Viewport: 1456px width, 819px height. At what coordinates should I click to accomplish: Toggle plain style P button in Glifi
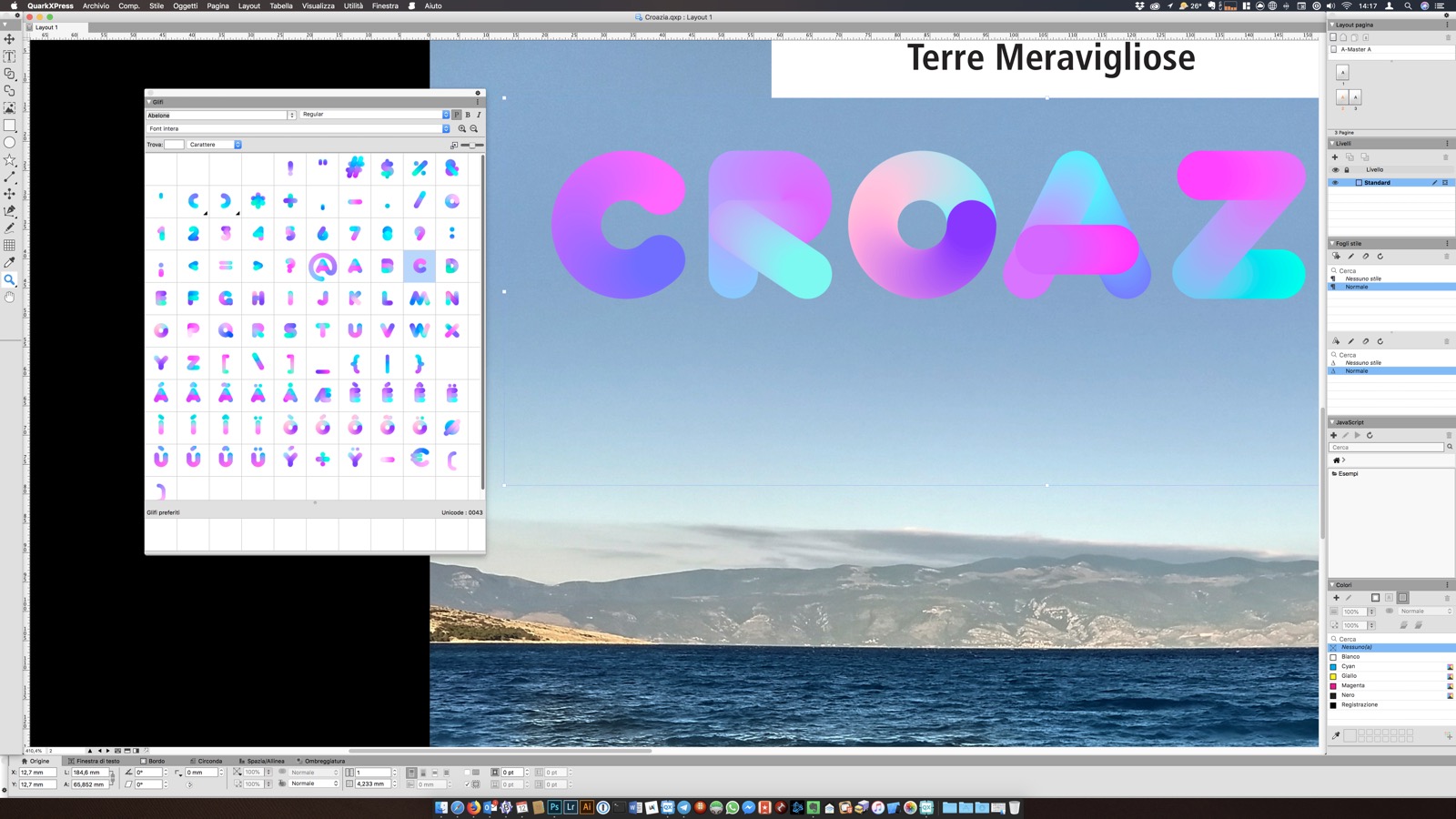point(457,115)
